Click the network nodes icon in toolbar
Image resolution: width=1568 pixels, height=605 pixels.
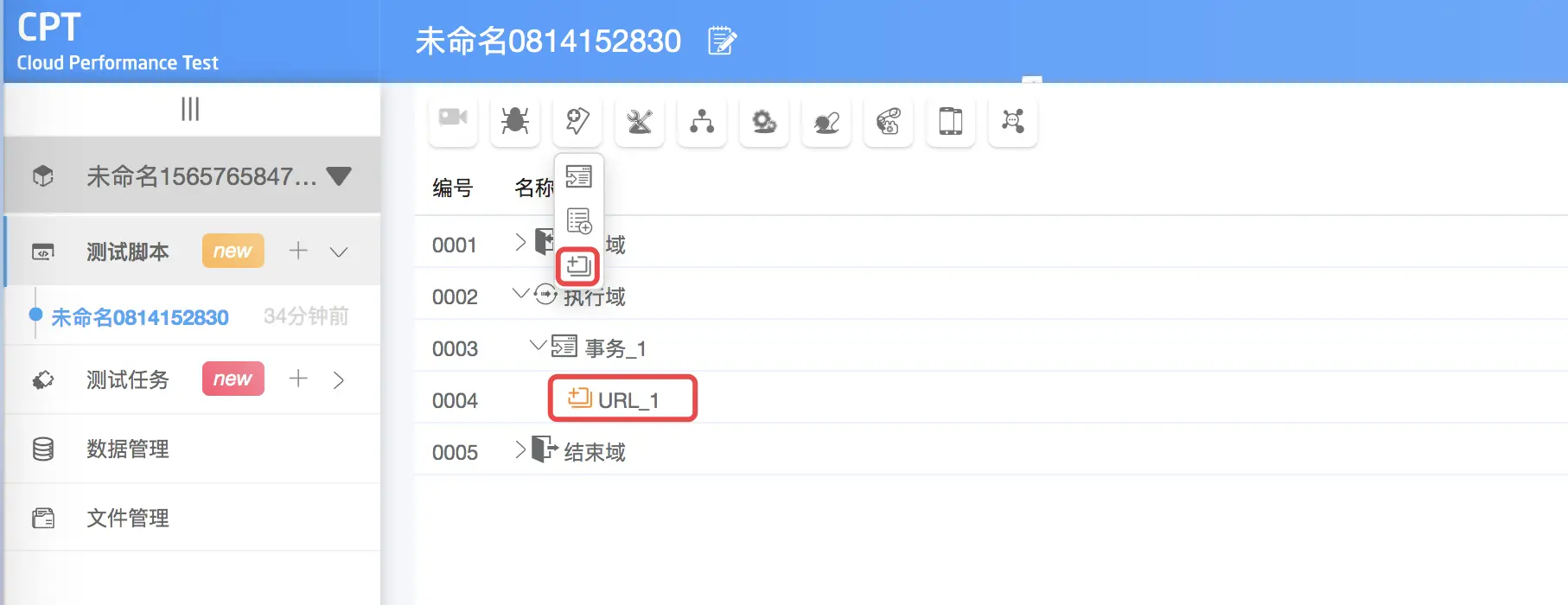pyautogui.click(x=1013, y=121)
